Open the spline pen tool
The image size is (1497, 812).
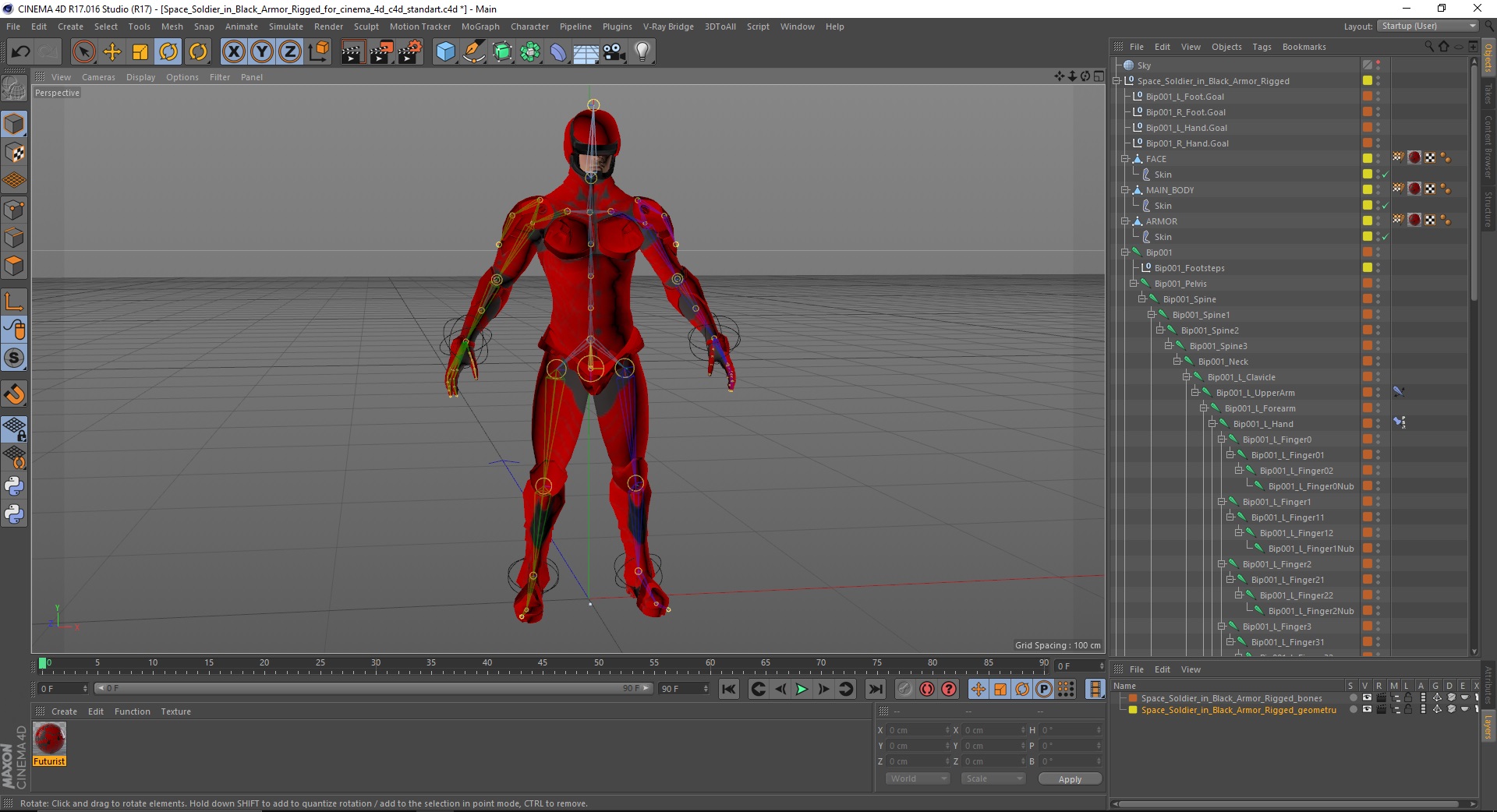[473, 52]
